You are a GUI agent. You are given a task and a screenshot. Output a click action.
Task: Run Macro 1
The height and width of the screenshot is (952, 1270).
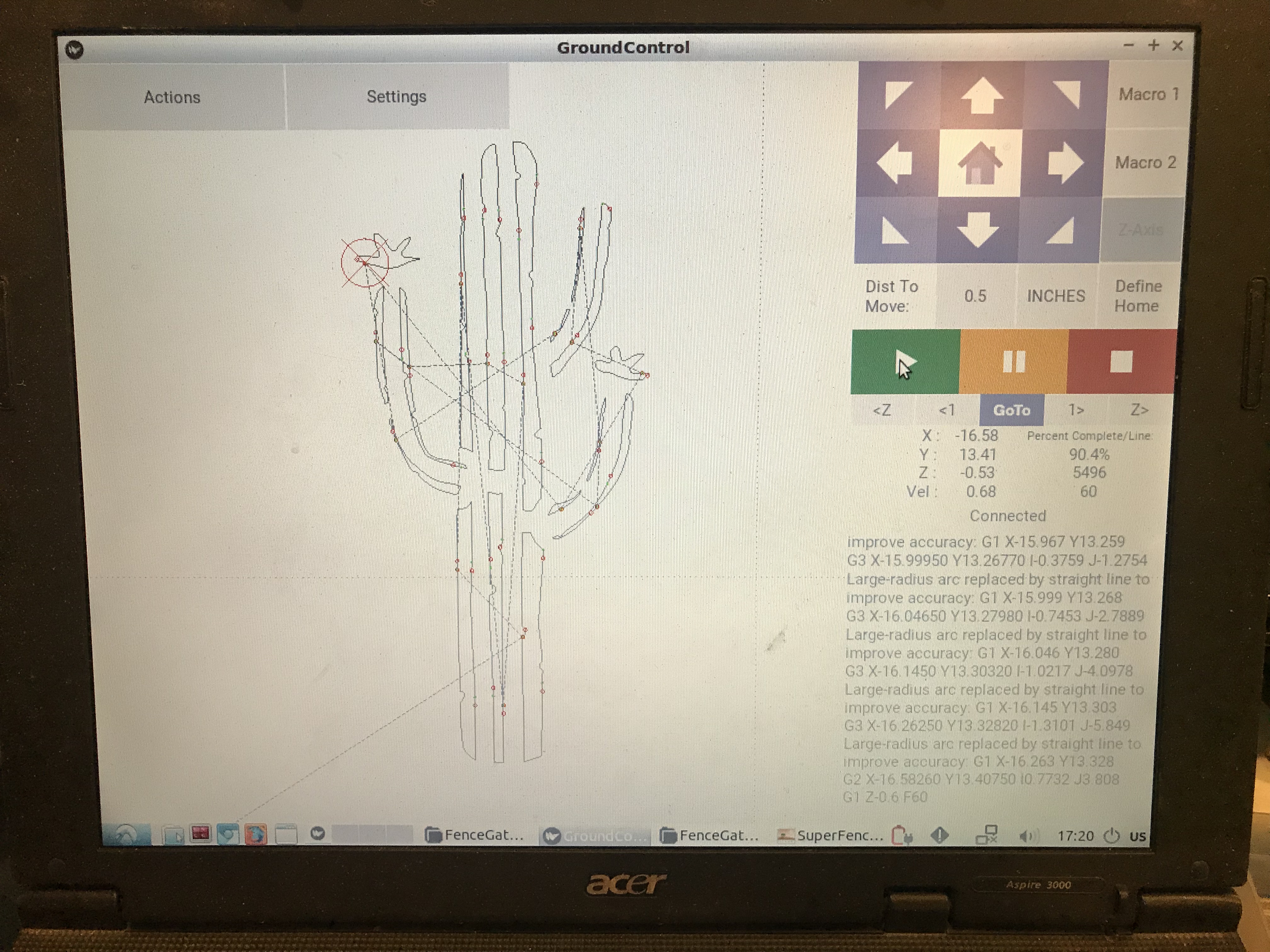(x=1148, y=94)
